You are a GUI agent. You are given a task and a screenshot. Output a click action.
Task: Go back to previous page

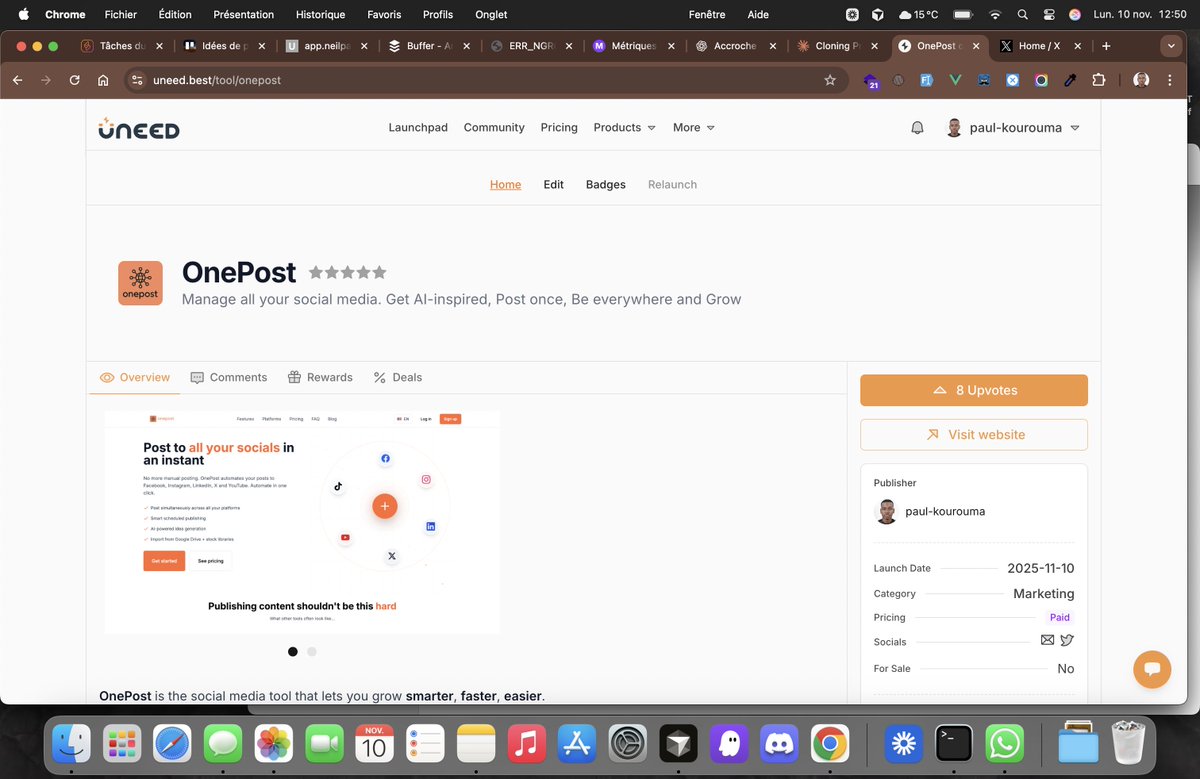[x=17, y=80]
